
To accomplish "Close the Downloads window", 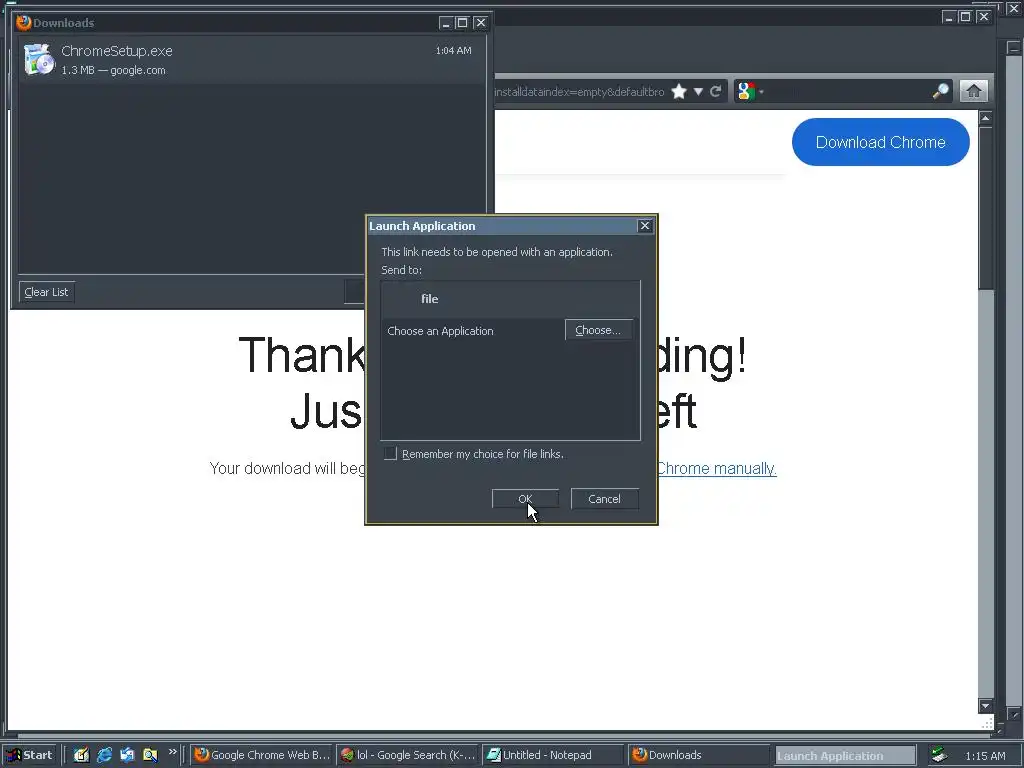I will 480,23.
